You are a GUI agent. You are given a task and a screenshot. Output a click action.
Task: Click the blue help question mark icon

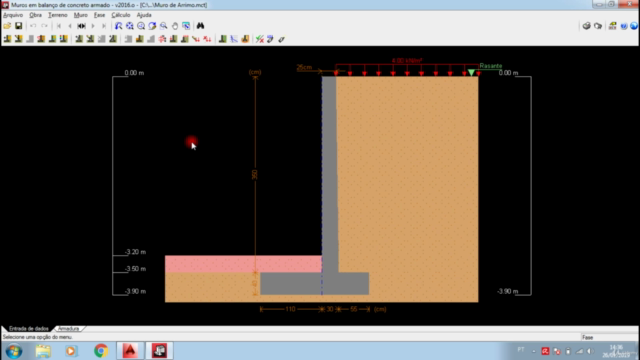coord(624,26)
